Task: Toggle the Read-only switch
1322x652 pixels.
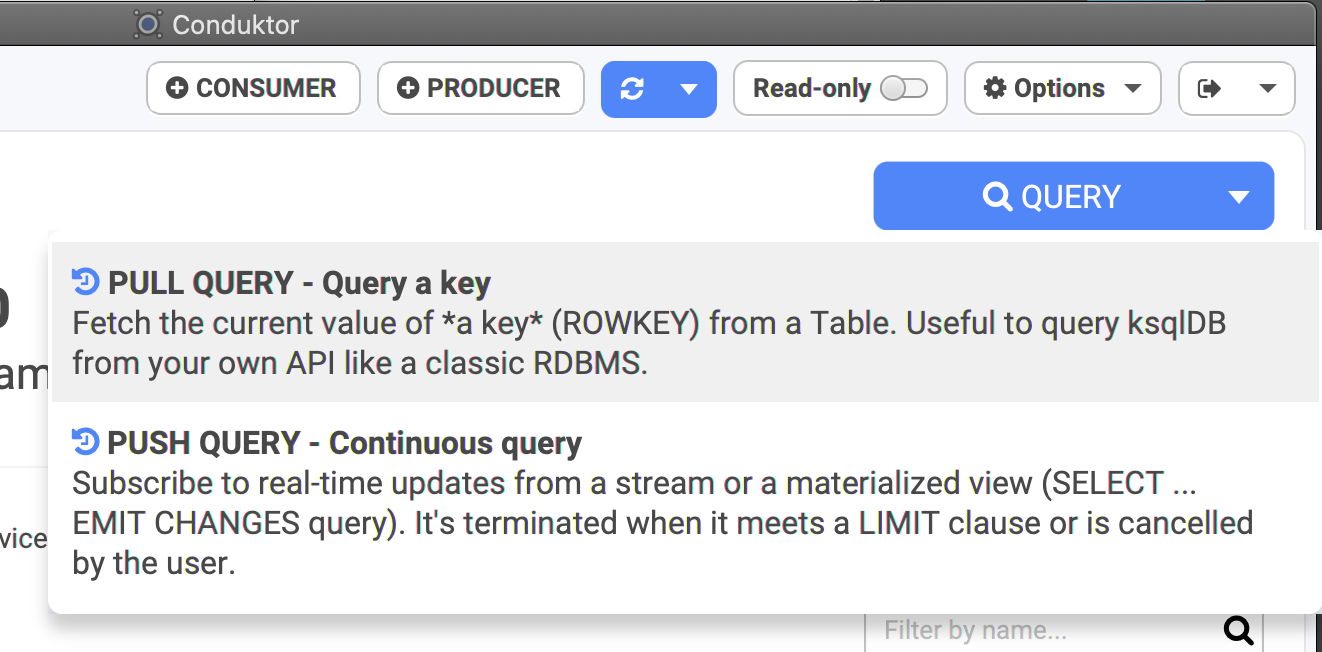Action: click(904, 89)
